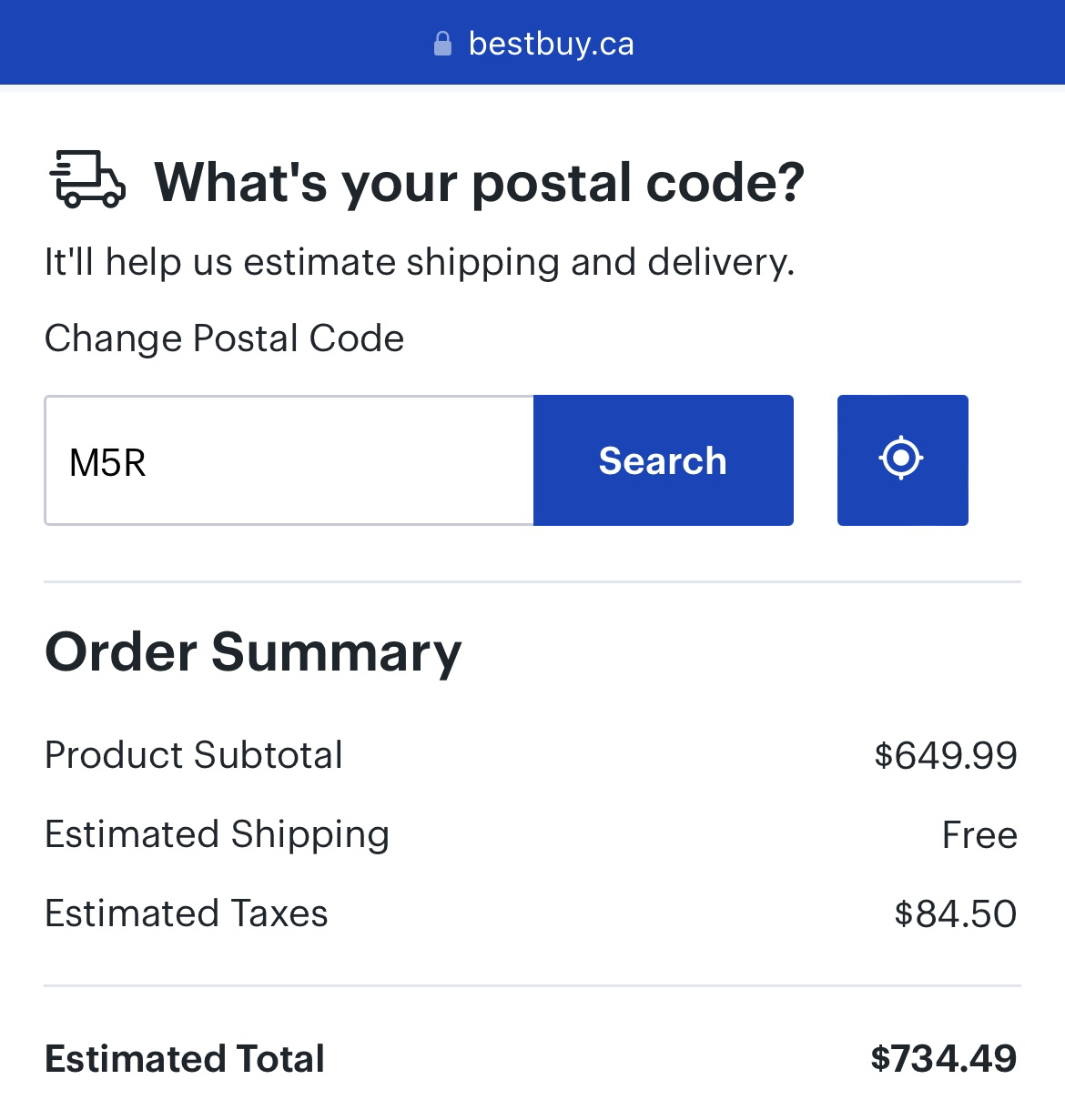This screenshot has width=1065, height=1120.
Task: Select the Change Postal Code label
Action: coord(224,338)
